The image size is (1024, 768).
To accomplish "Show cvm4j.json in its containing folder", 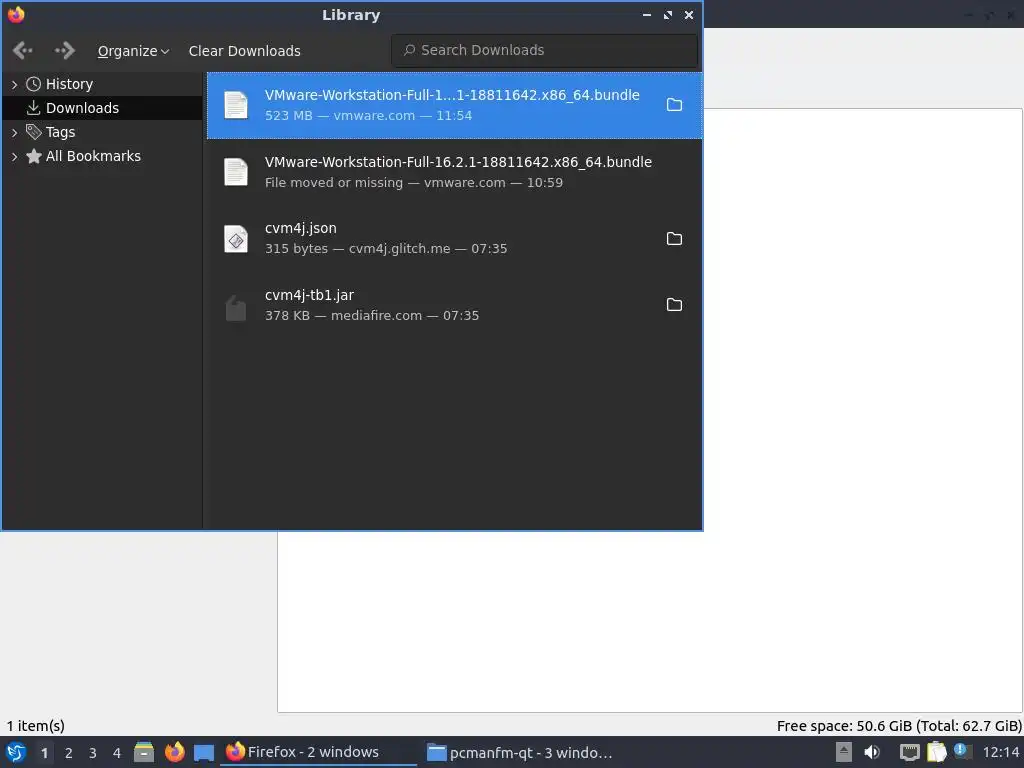I will coord(674,238).
